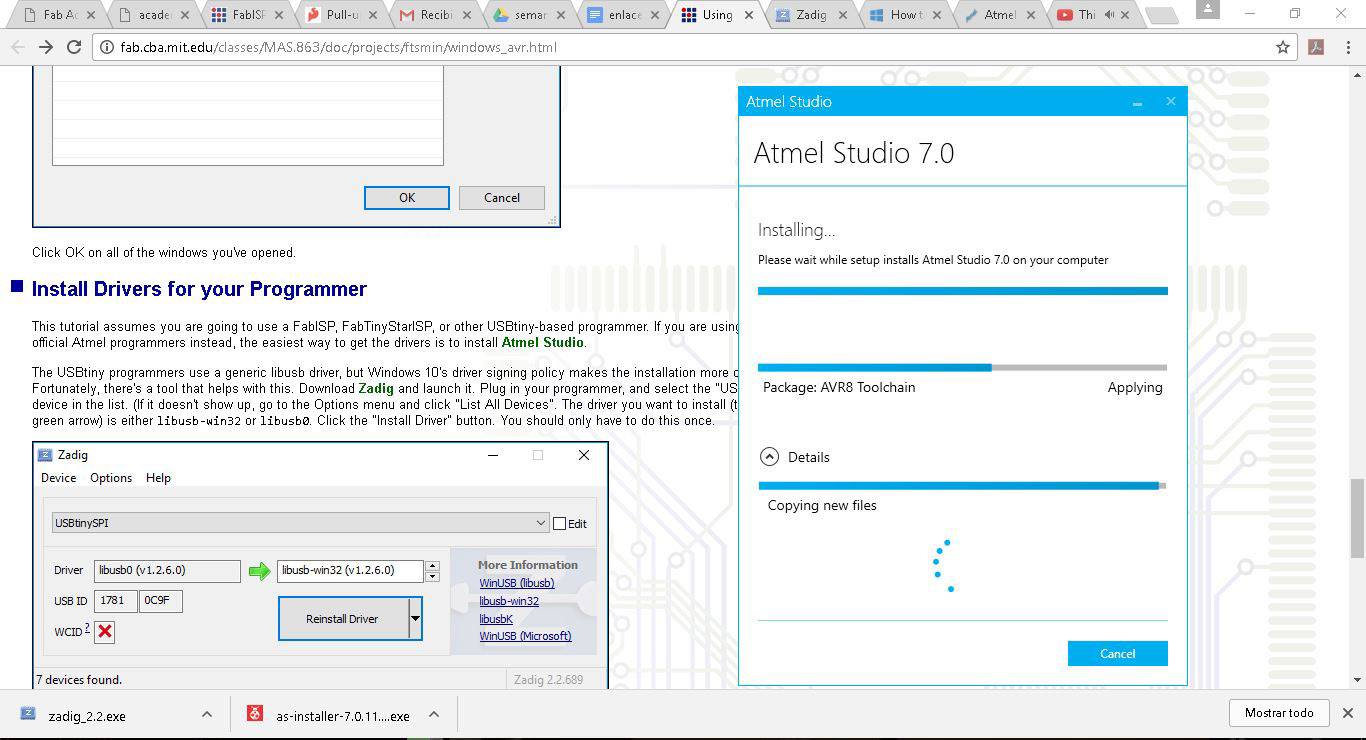Click the browser forward arrow
Screen dimensions: 1366x740
[x=46, y=47]
